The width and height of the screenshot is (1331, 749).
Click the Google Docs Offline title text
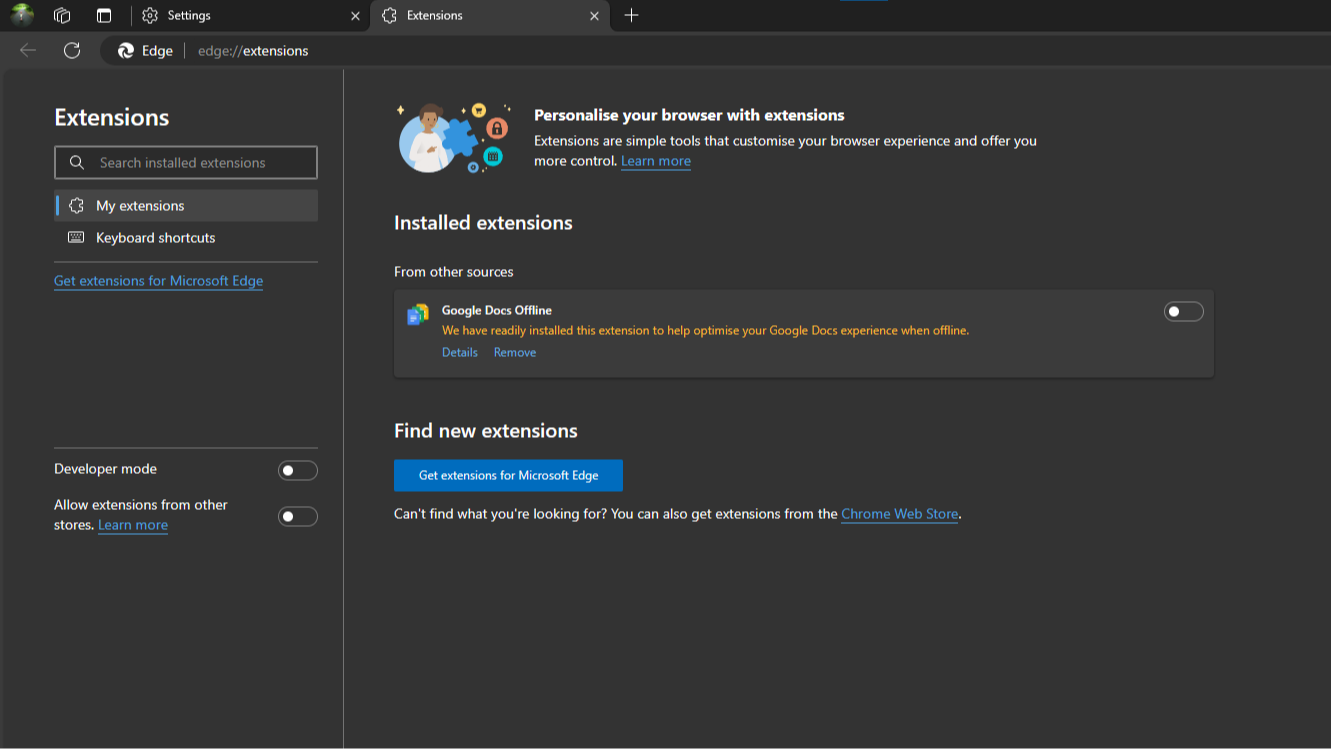(x=497, y=310)
